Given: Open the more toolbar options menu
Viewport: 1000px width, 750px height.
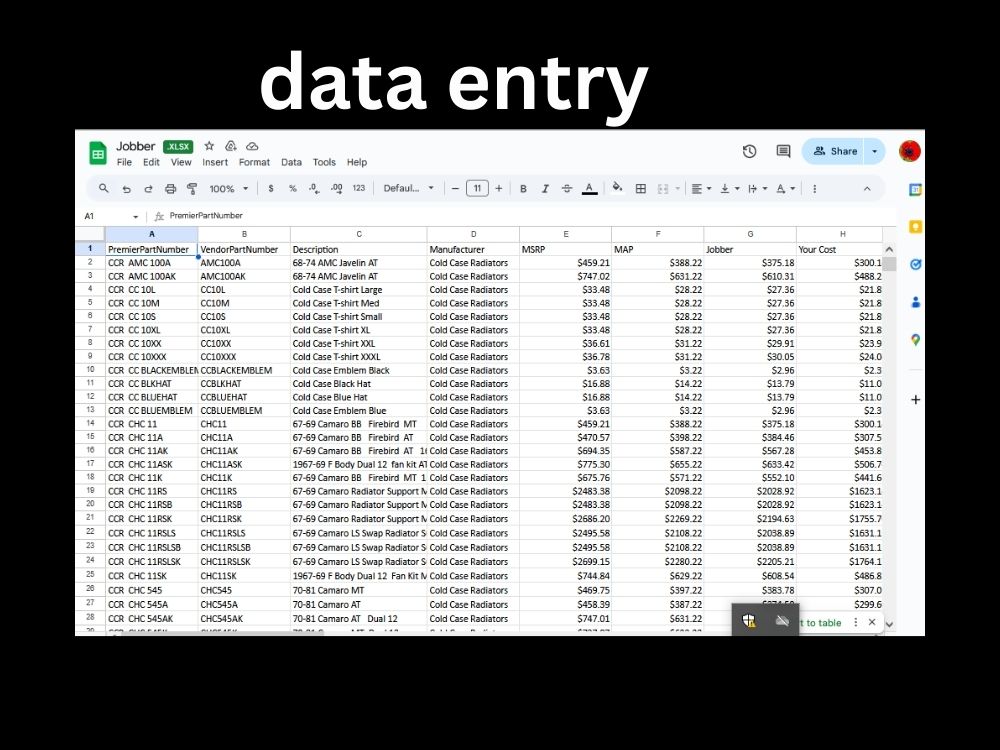Looking at the screenshot, I should pos(814,189).
